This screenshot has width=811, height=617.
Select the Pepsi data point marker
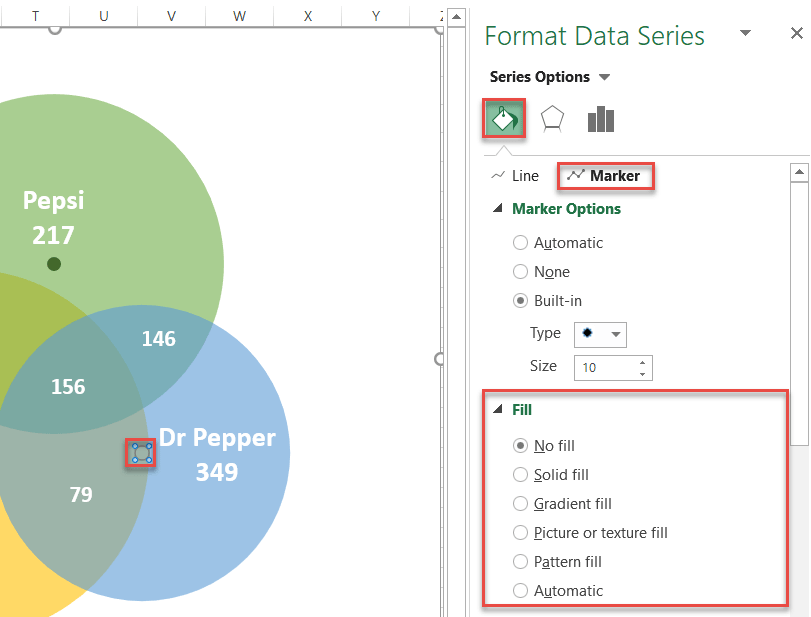click(54, 264)
